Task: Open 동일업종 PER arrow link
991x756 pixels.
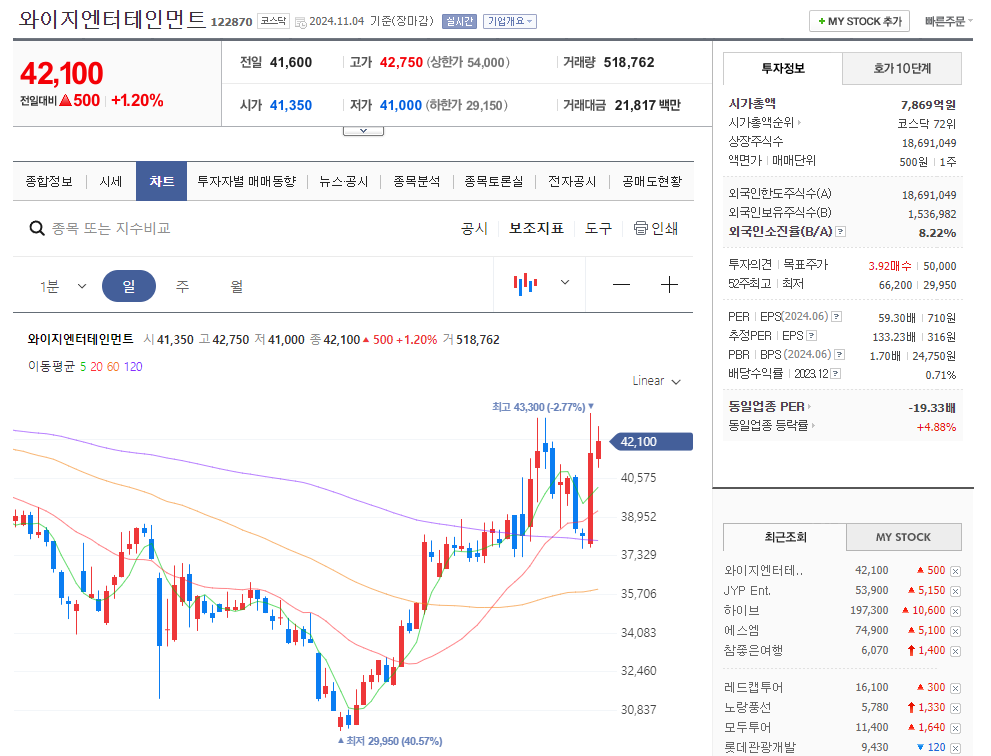Action: point(808,406)
